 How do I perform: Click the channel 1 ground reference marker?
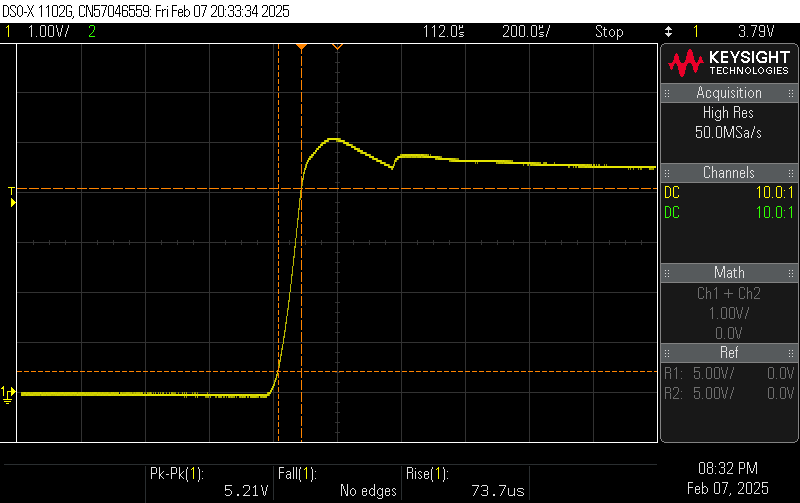point(8,394)
